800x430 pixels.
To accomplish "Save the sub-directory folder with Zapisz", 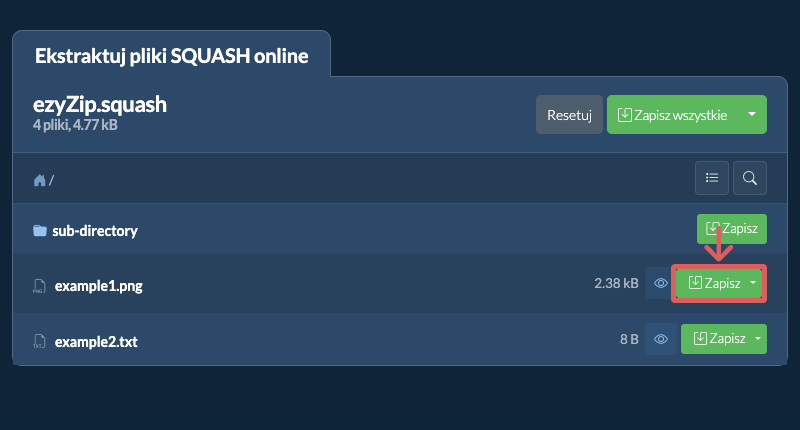I will tap(732, 229).
